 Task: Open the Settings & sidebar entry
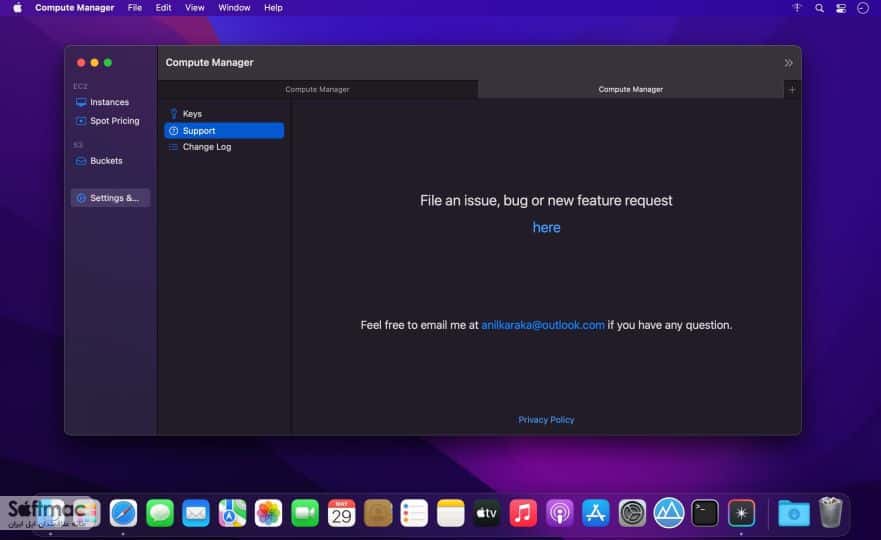click(x=110, y=198)
